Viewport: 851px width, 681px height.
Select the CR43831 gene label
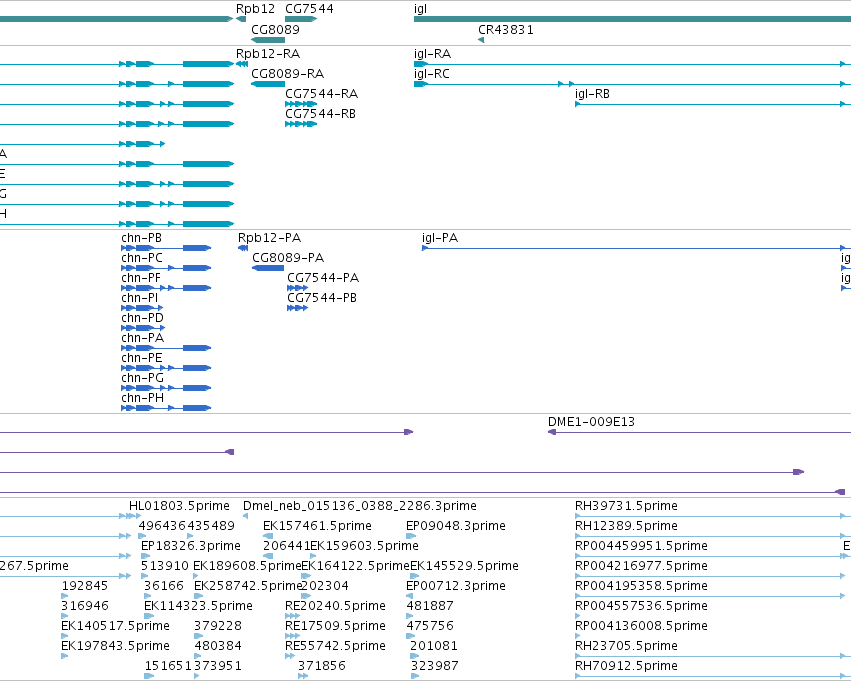tap(506, 29)
